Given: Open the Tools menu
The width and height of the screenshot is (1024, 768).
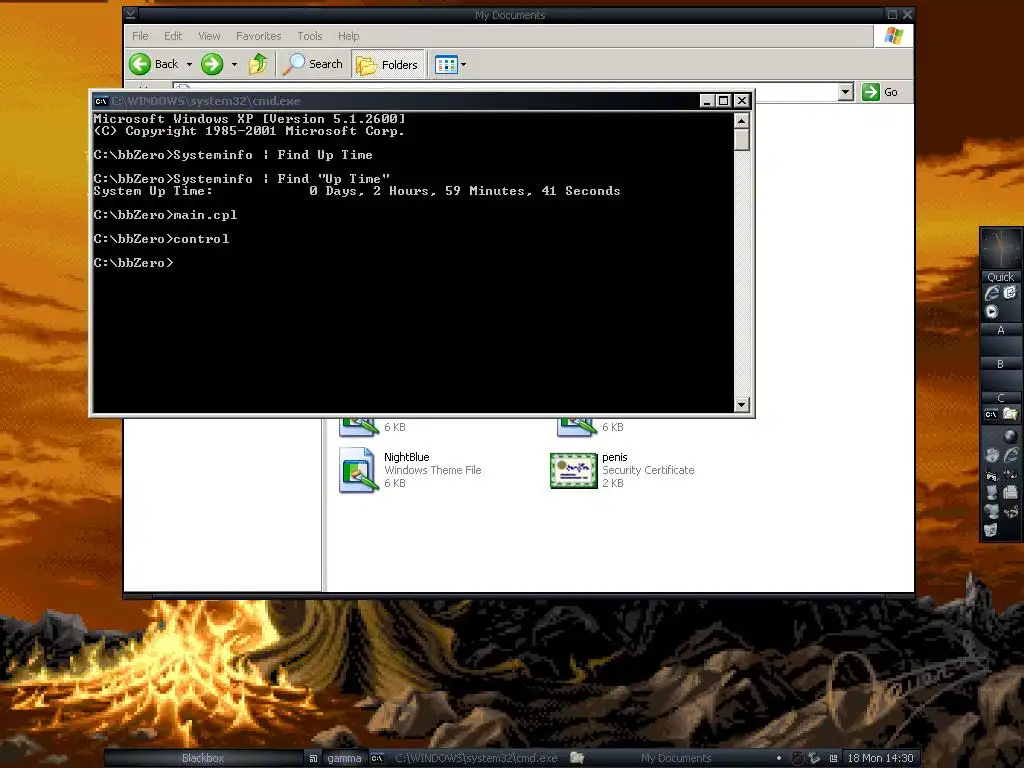Looking at the screenshot, I should pyautogui.click(x=310, y=36).
